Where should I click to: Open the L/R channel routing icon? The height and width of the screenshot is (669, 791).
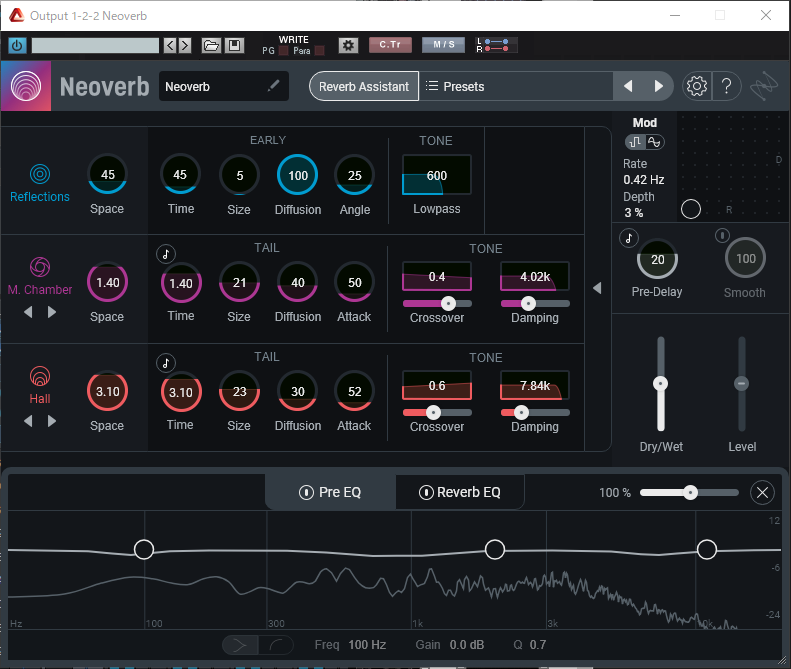[x=496, y=45]
